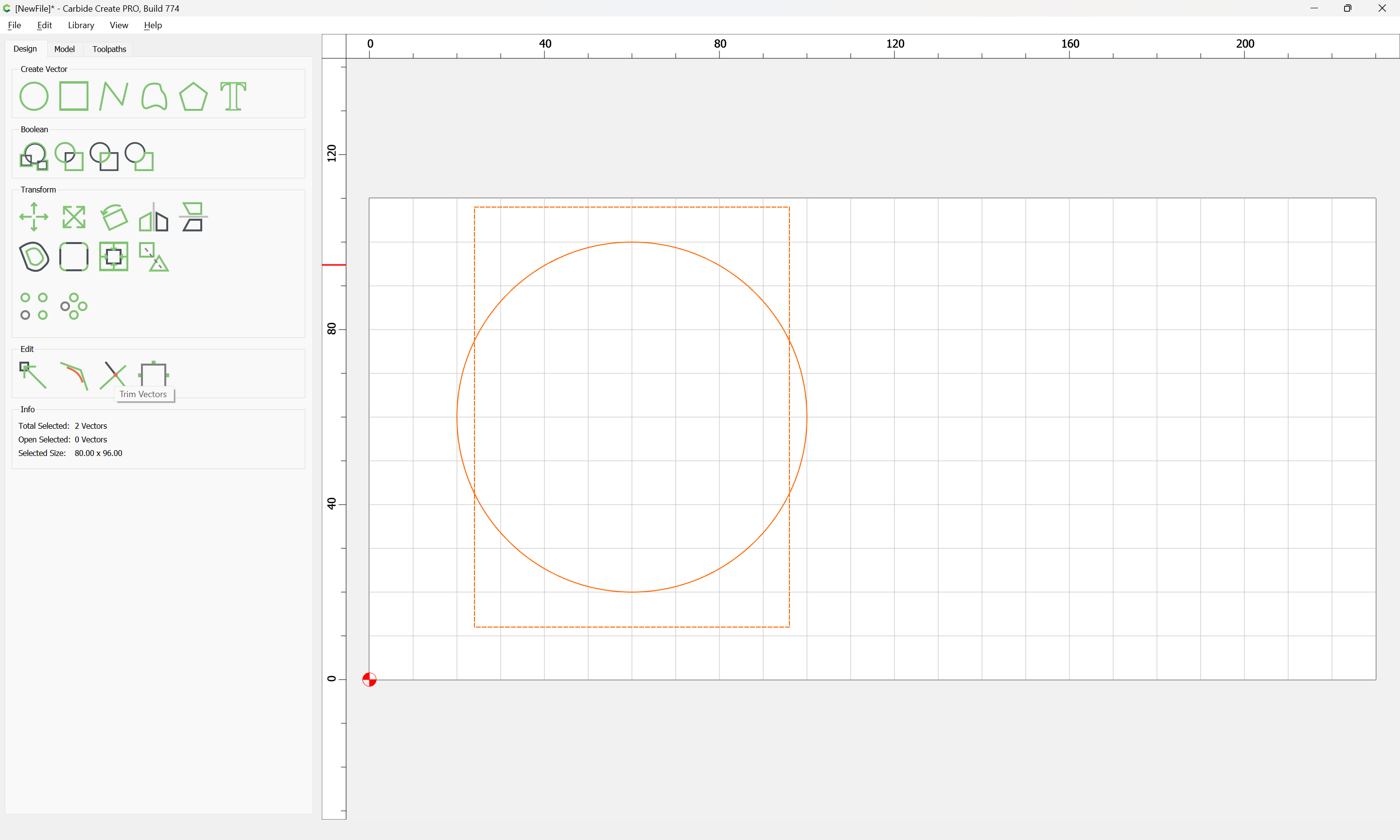
Task: Open the Library menu
Action: point(81,25)
